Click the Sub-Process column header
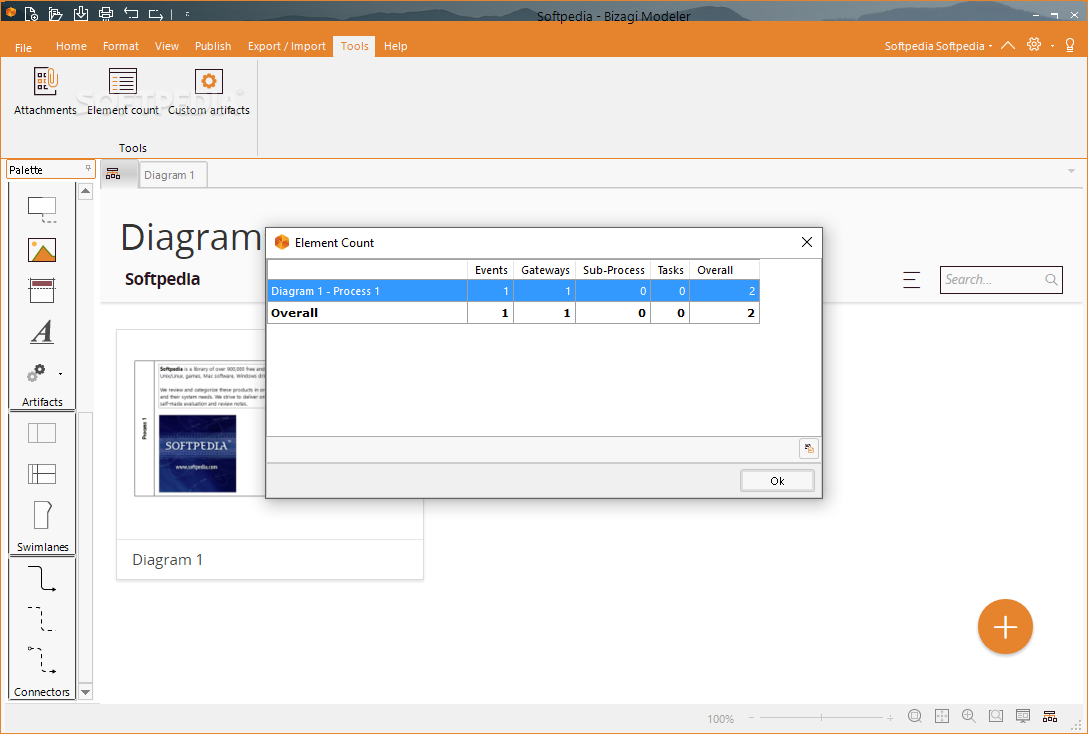 (x=613, y=270)
